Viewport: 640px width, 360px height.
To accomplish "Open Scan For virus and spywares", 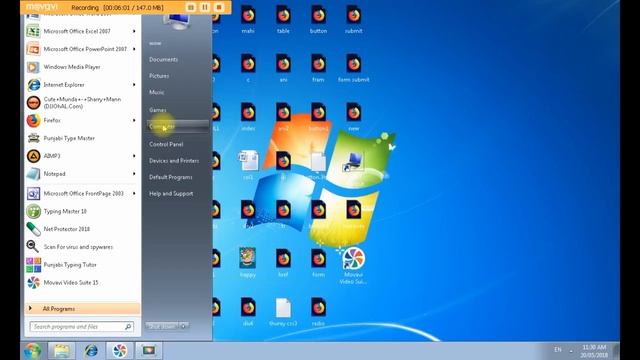I will (82, 247).
